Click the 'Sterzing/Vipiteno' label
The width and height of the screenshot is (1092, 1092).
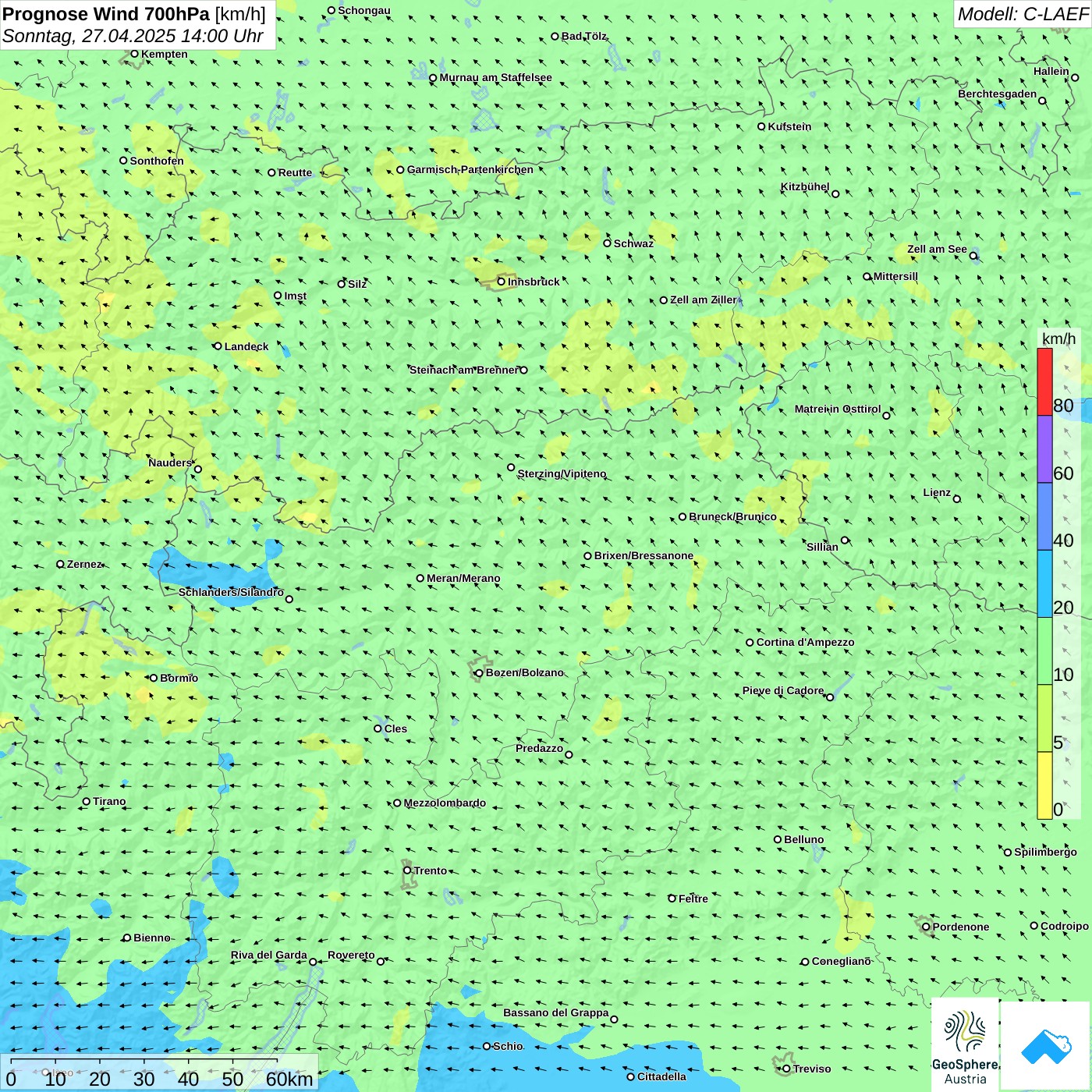562,473
